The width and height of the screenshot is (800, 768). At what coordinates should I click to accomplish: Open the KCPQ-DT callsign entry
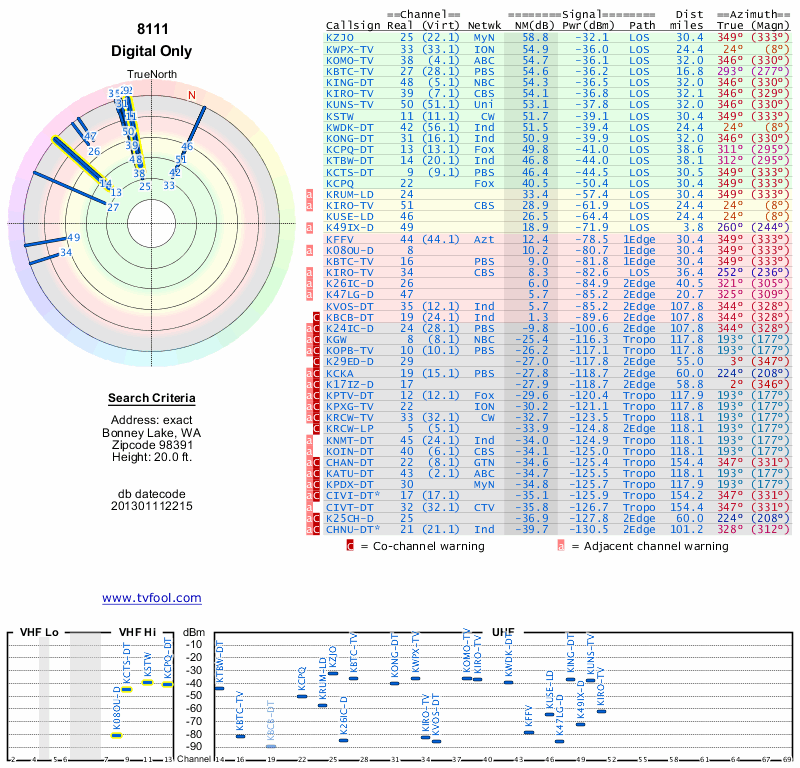349,149
